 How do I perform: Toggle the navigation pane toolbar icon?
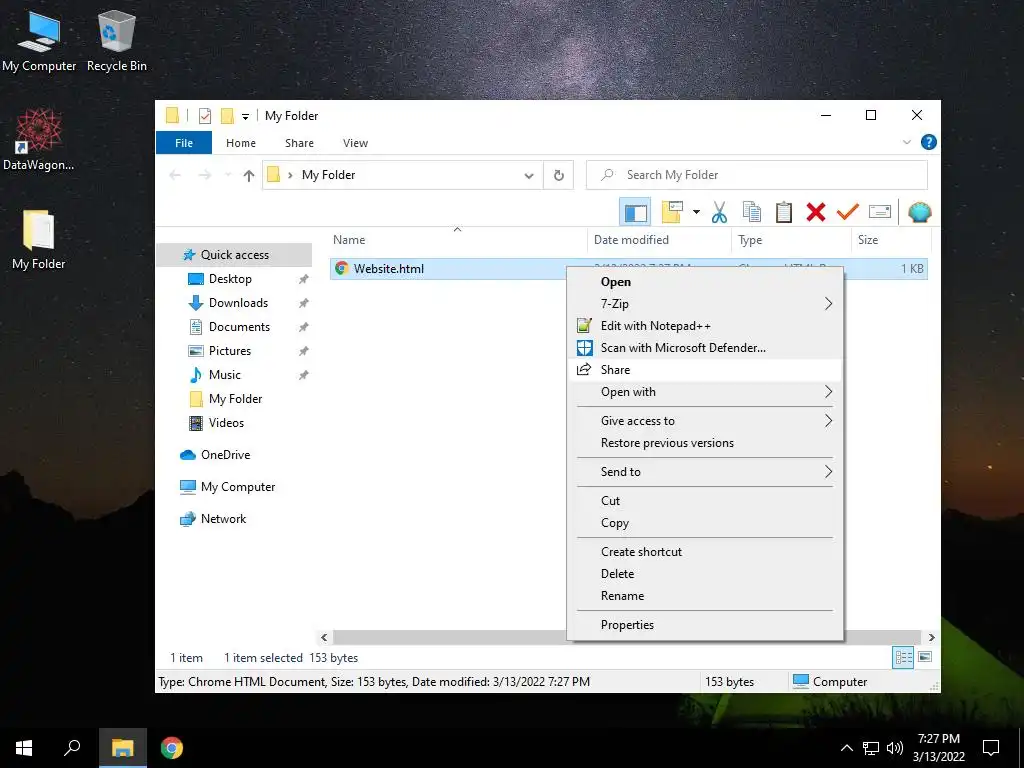[x=635, y=212]
